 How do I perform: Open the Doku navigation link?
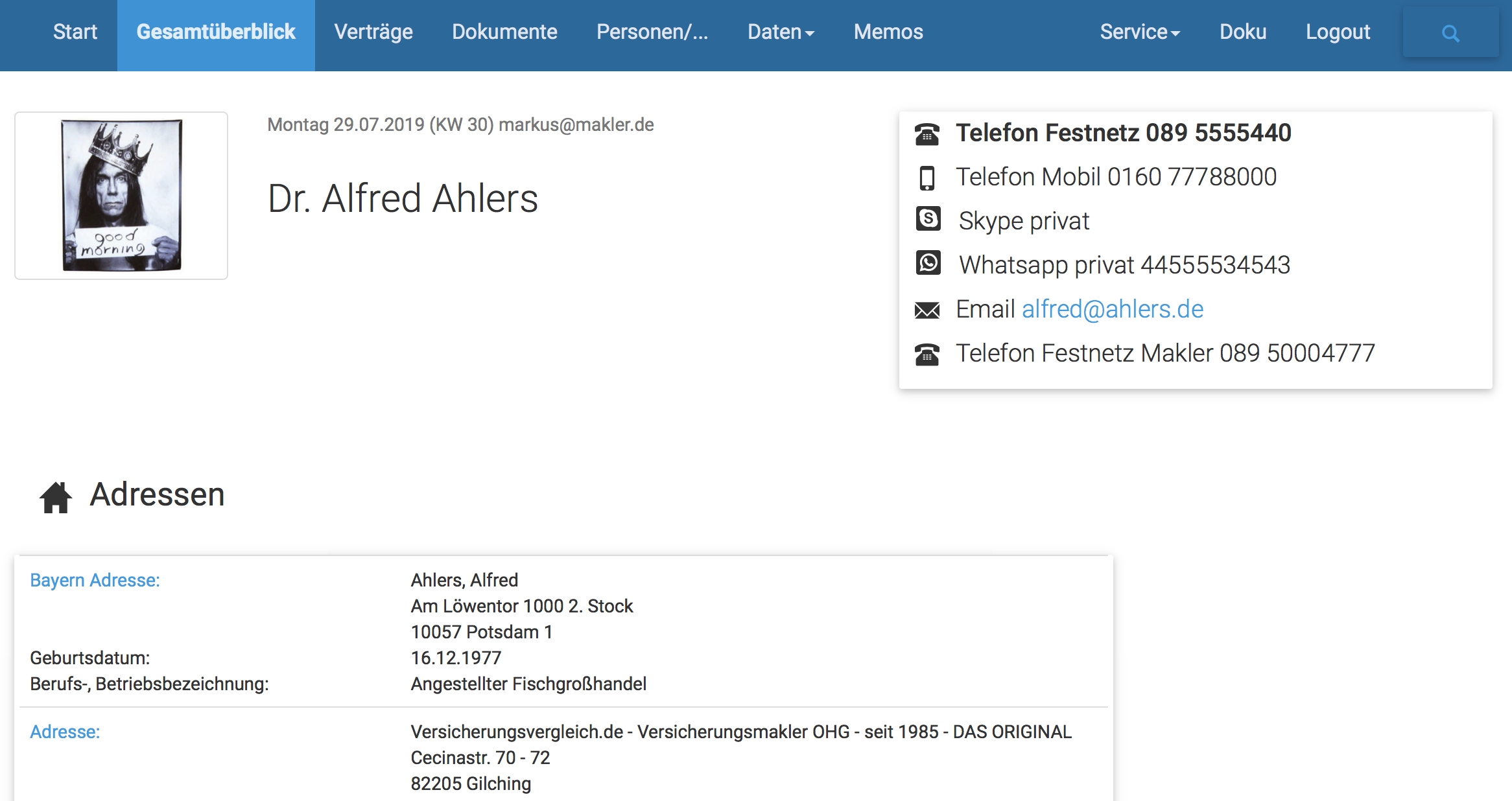point(1243,32)
